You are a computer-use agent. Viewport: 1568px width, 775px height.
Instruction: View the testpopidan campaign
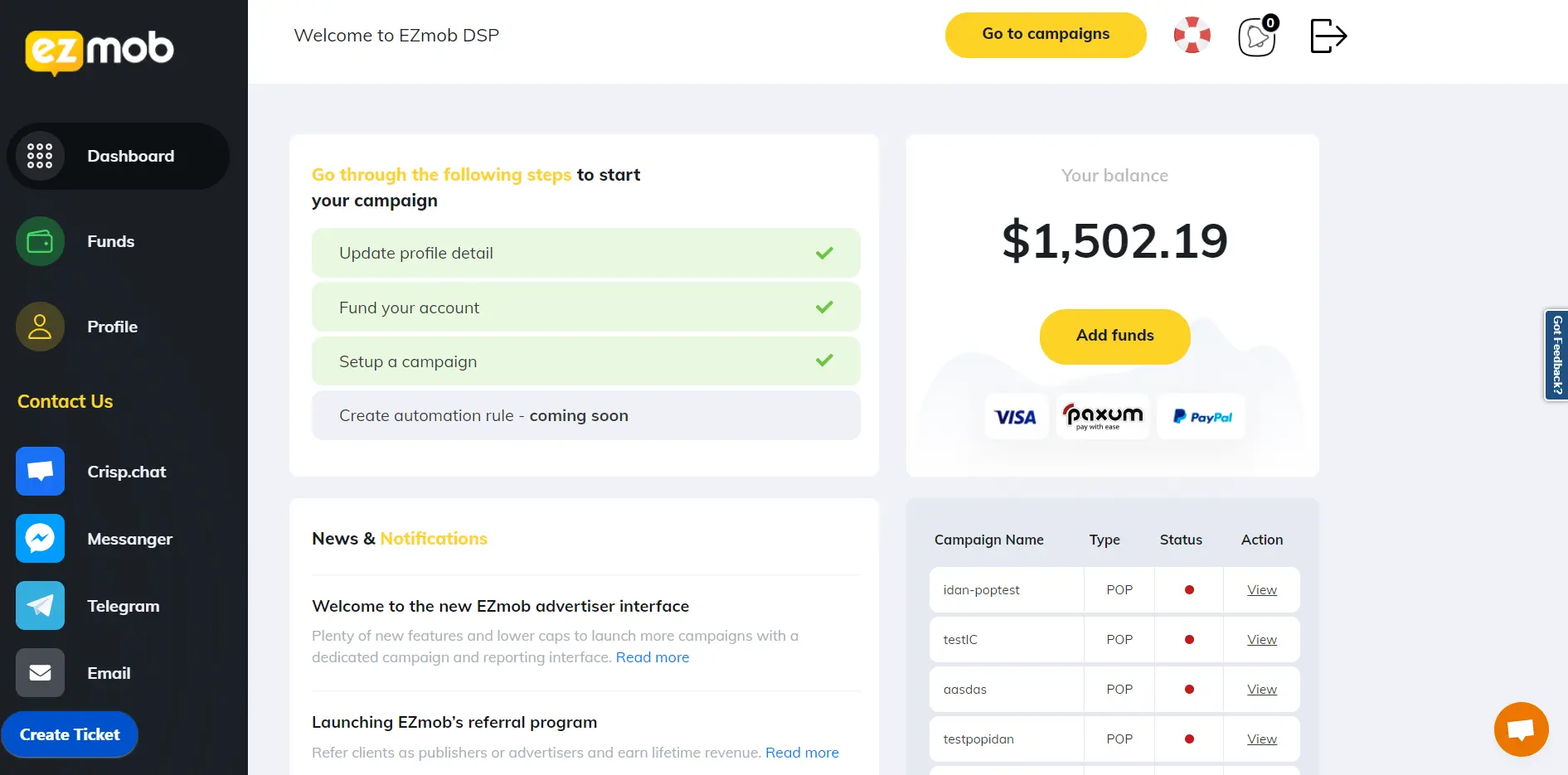click(1261, 739)
